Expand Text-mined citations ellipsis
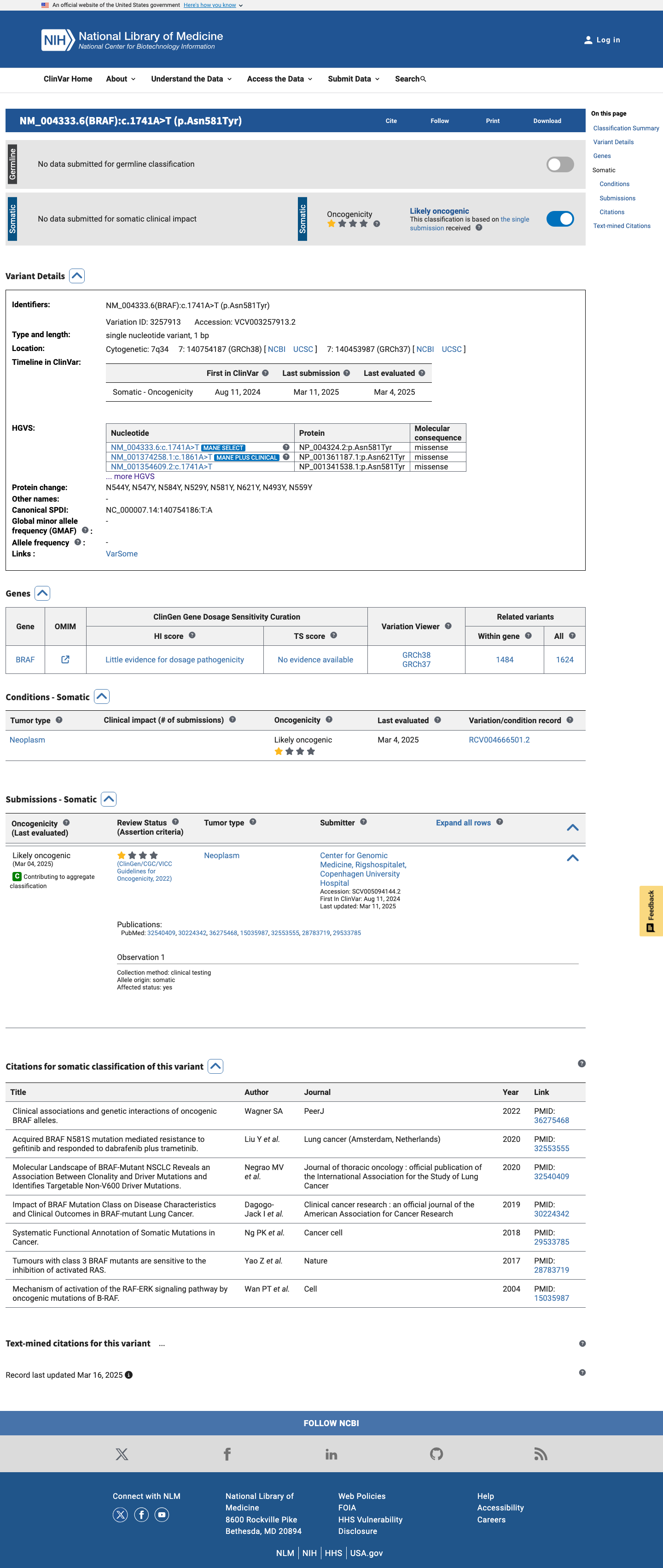663x1568 pixels. coord(162,1343)
